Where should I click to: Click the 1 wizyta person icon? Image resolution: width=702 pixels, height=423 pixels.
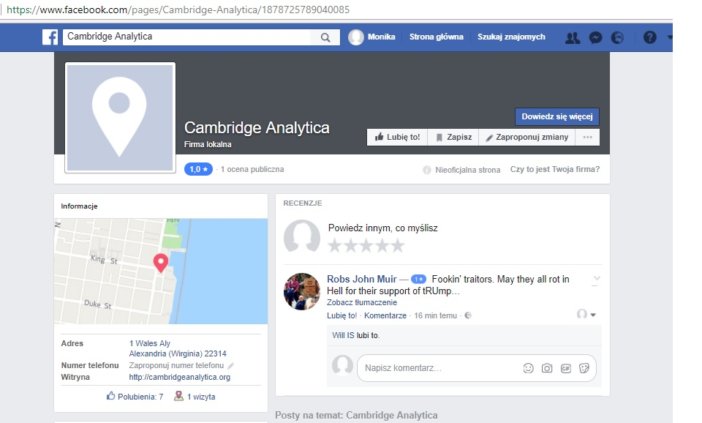[179, 396]
